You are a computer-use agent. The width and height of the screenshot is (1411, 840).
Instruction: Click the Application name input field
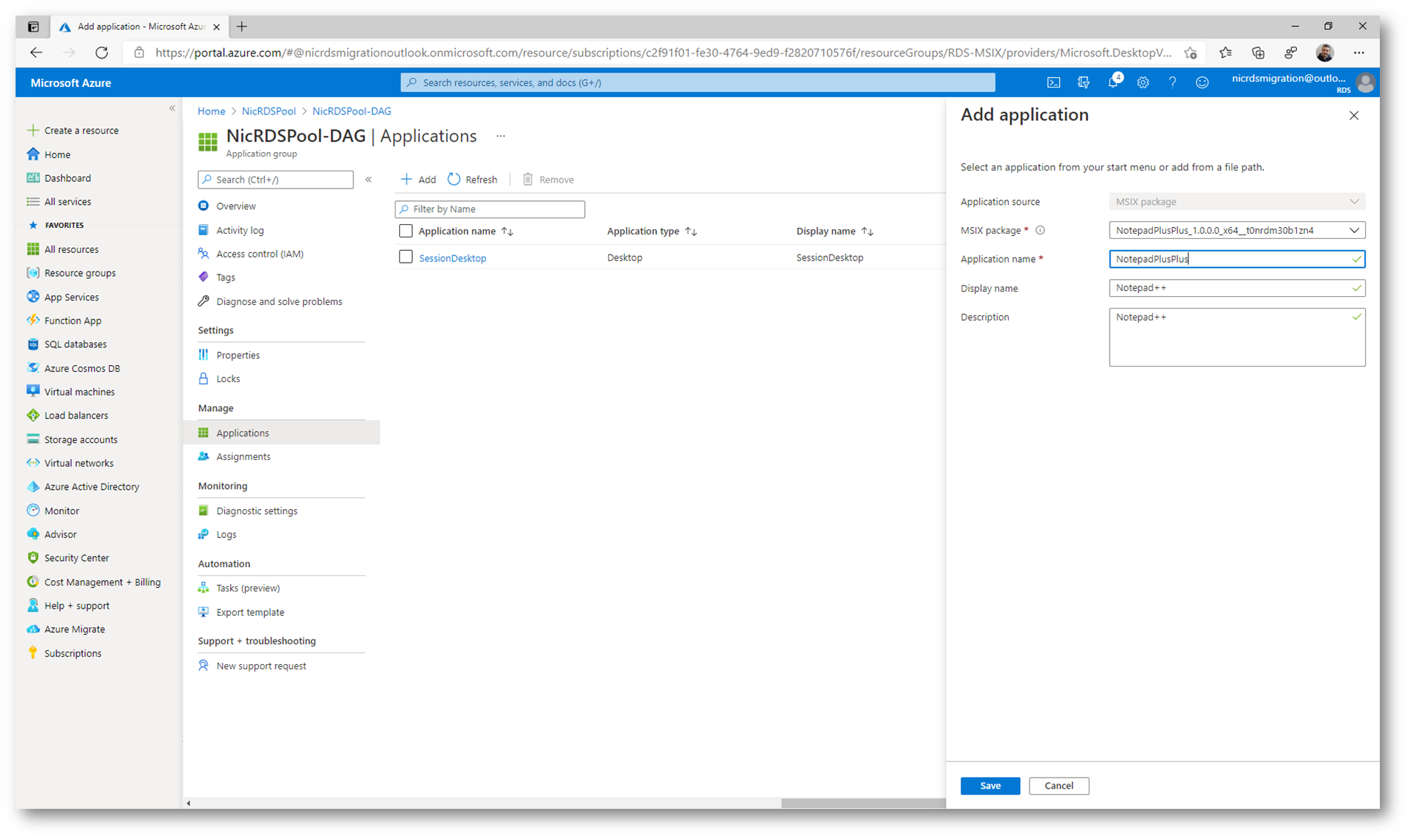[x=1237, y=259]
